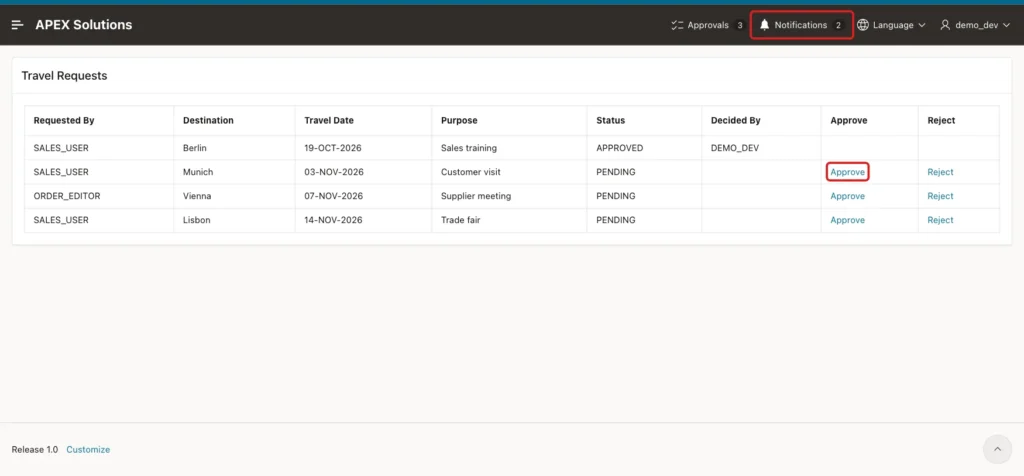The width and height of the screenshot is (1024, 476).
Task: Reject the Lisbon travel request
Action: point(940,220)
